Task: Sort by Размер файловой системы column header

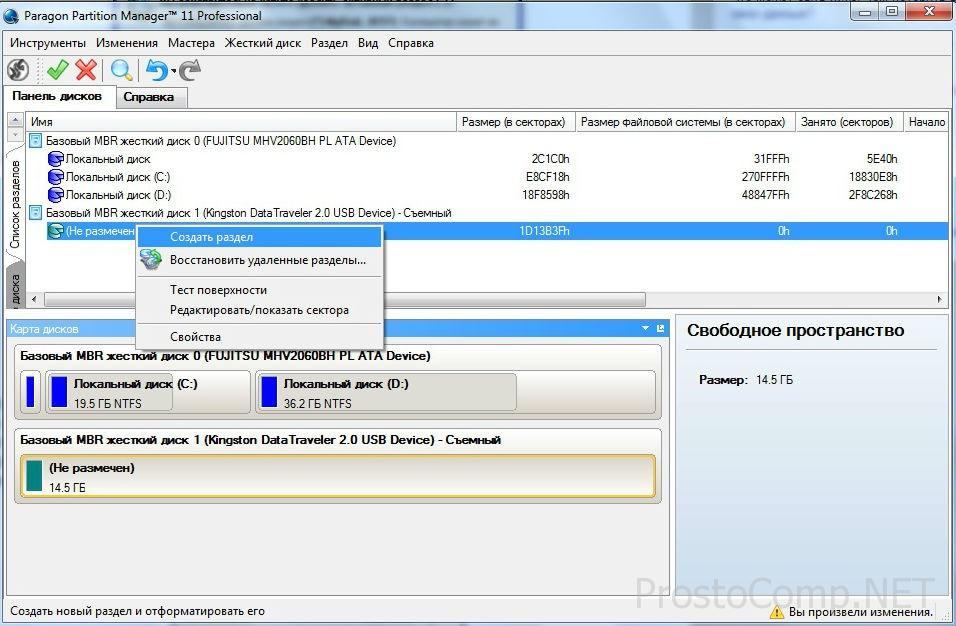Action: 685,122
